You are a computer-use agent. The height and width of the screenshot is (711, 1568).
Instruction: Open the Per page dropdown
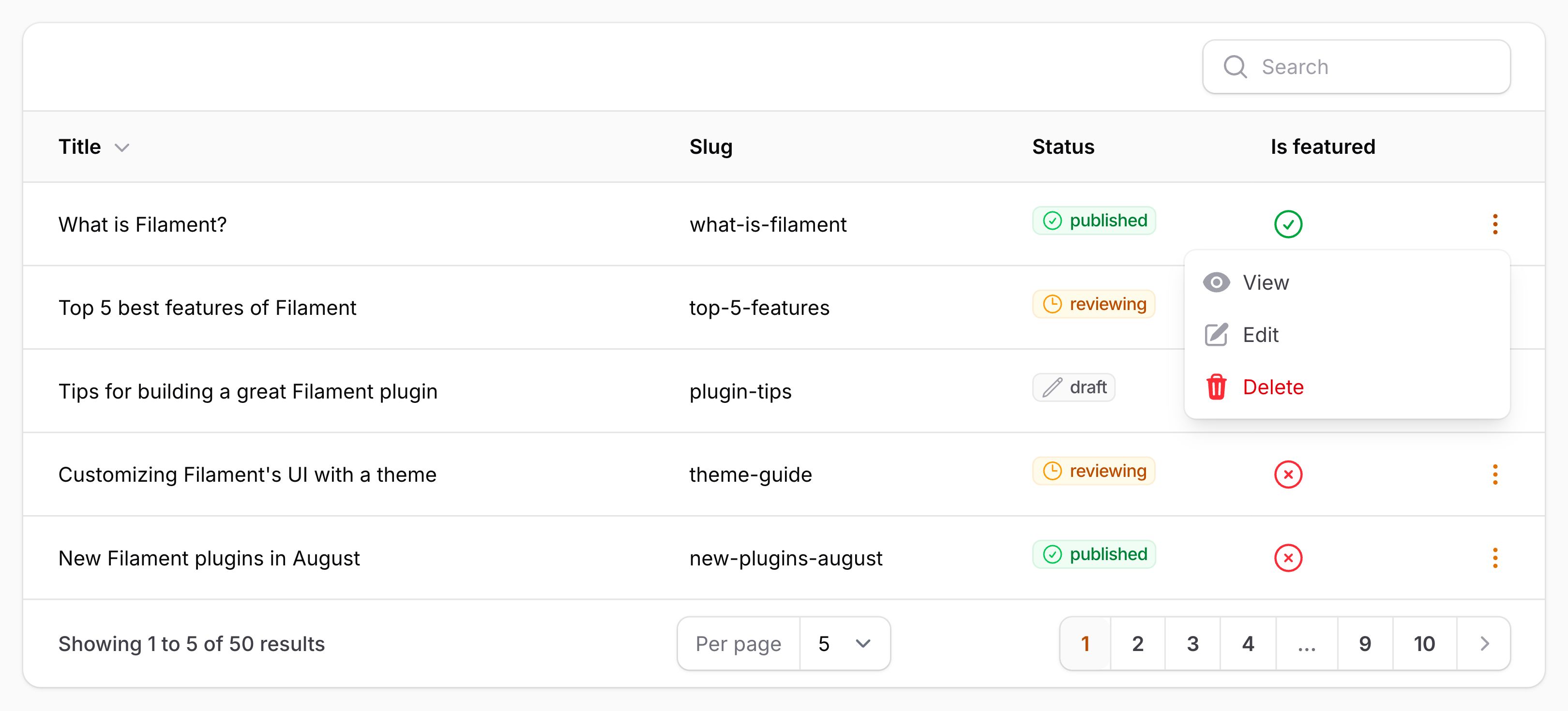[x=844, y=643]
